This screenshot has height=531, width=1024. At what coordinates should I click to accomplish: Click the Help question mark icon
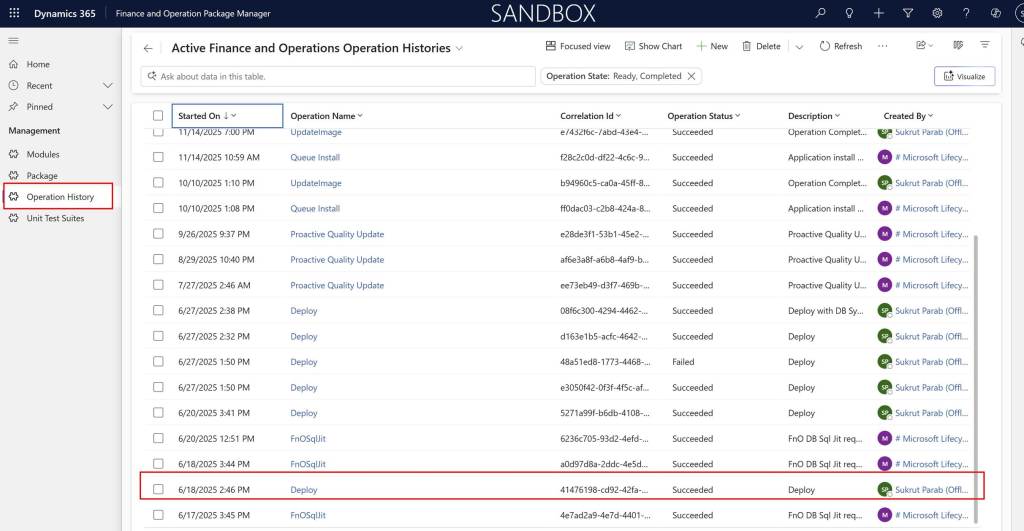(x=966, y=13)
